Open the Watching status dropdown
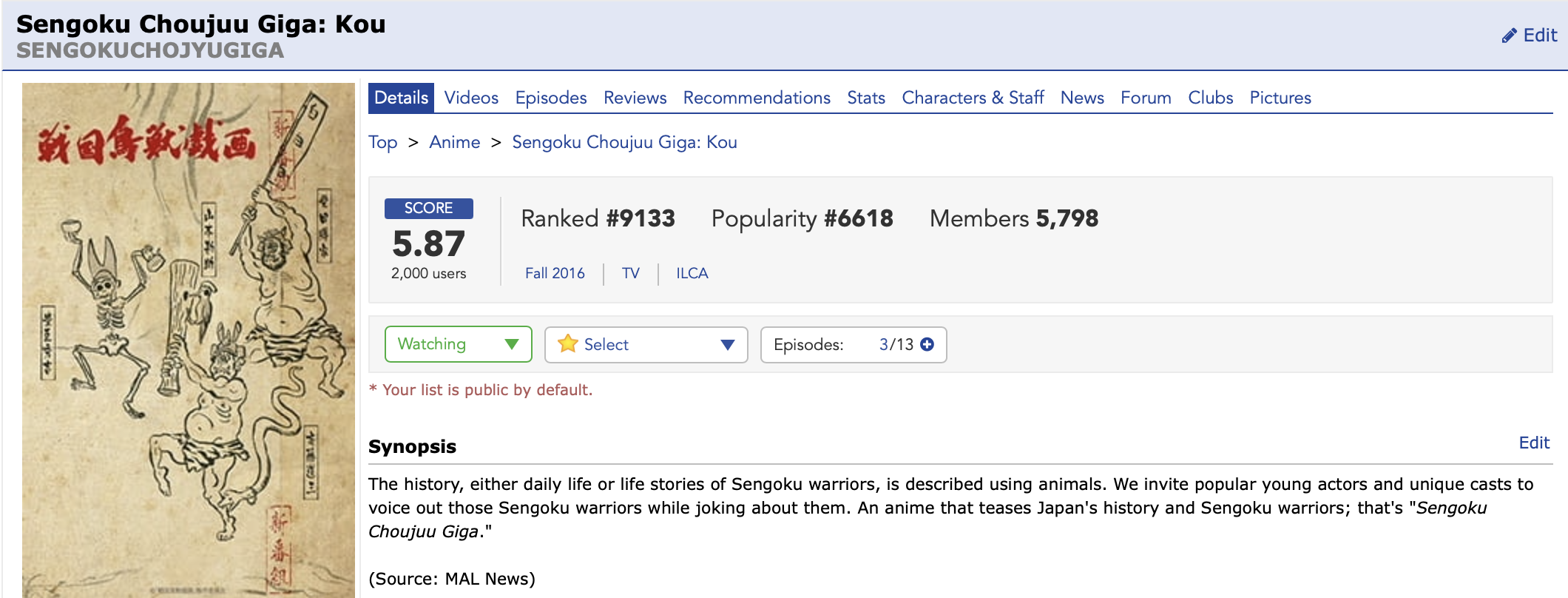1568x598 pixels. point(458,344)
